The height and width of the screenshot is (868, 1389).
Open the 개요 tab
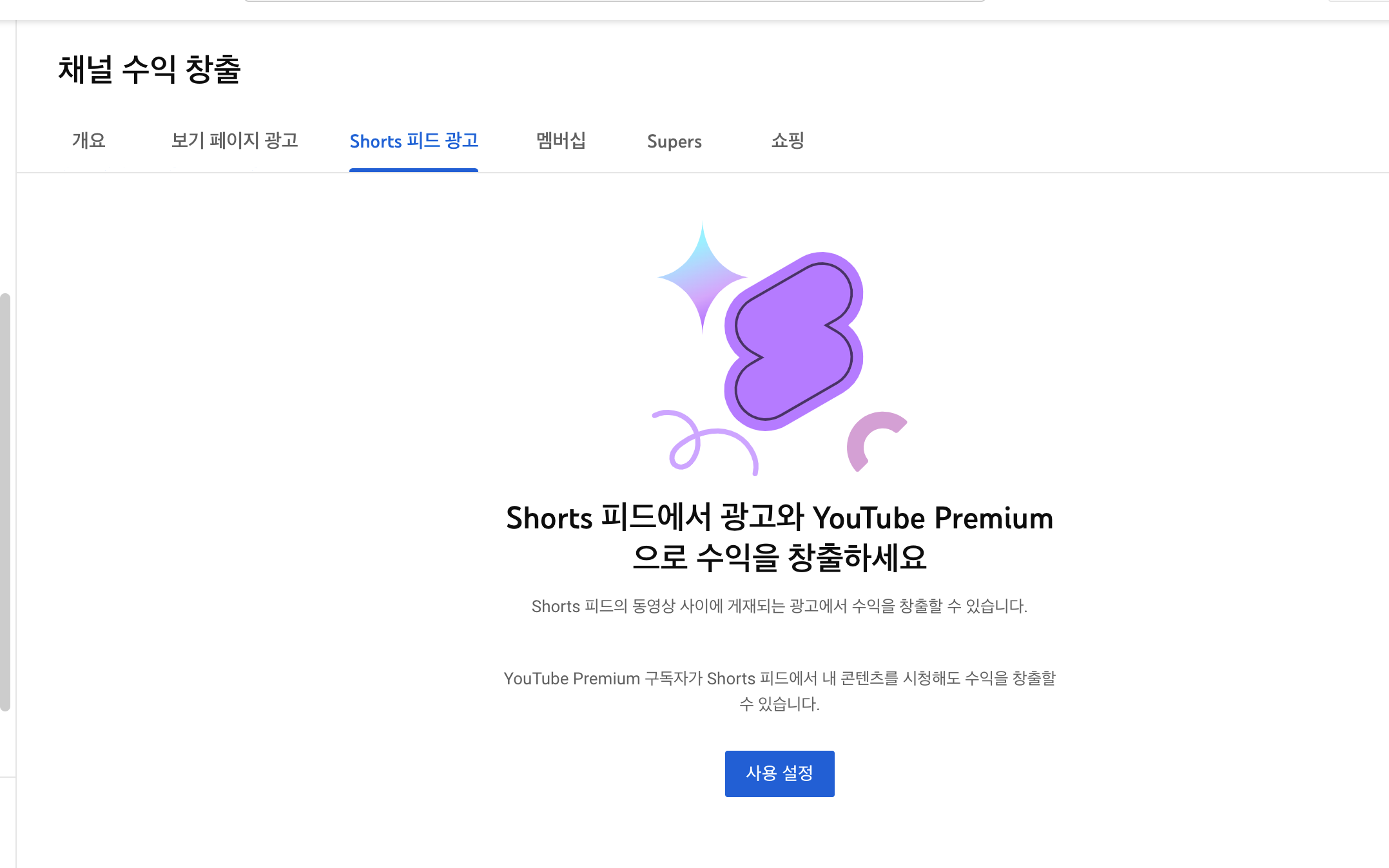[89, 140]
